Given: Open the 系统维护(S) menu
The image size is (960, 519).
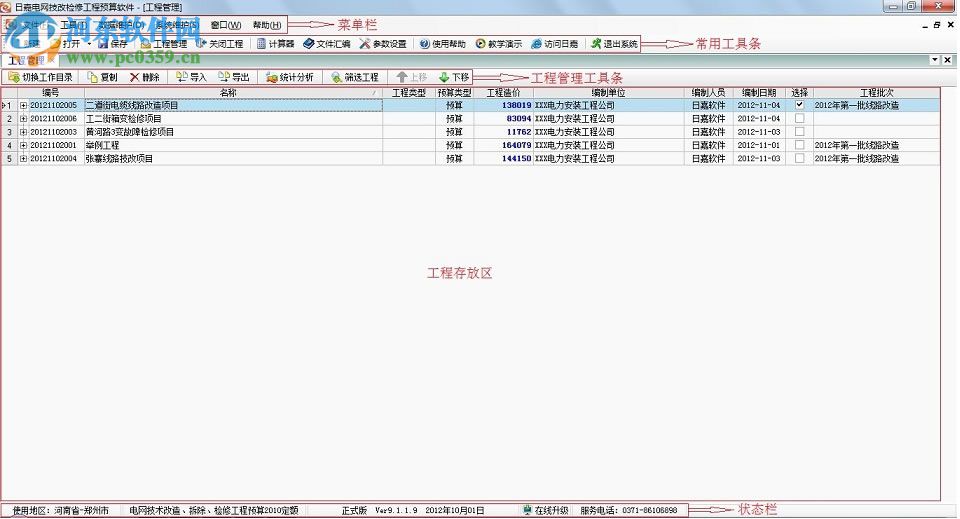Looking at the screenshot, I should point(177,25).
